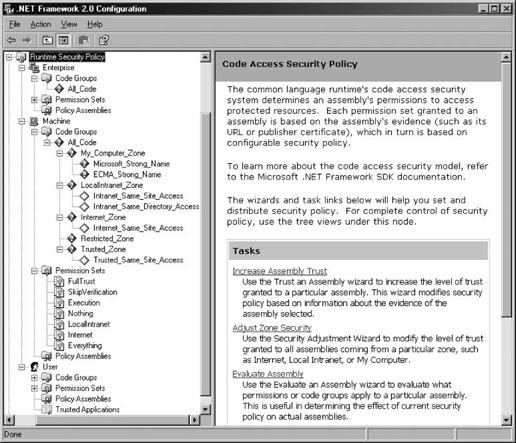
Task: Click Machine Policy Assemblies folder icon
Action: (47, 356)
